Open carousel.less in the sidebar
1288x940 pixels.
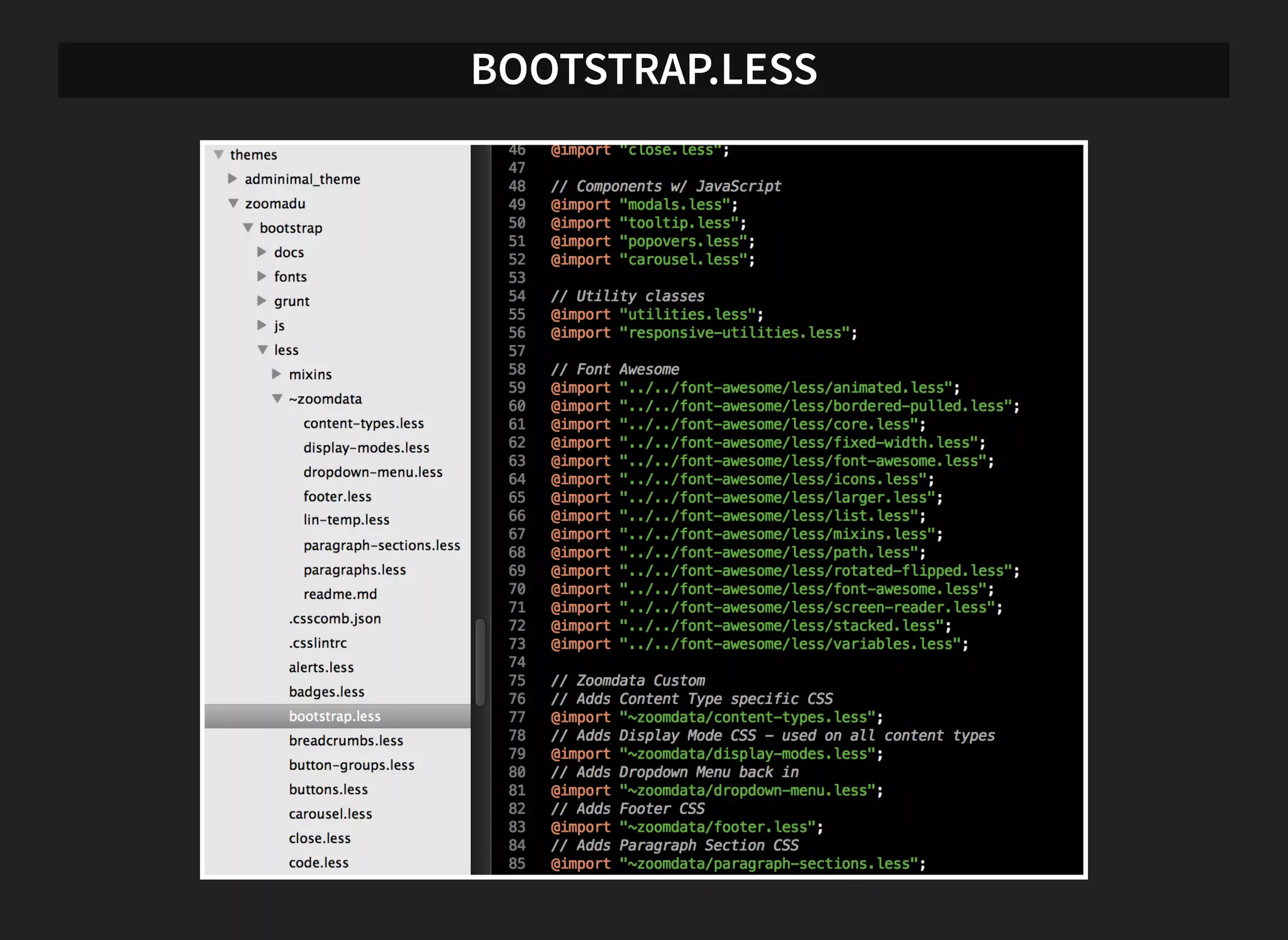coord(330,814)
